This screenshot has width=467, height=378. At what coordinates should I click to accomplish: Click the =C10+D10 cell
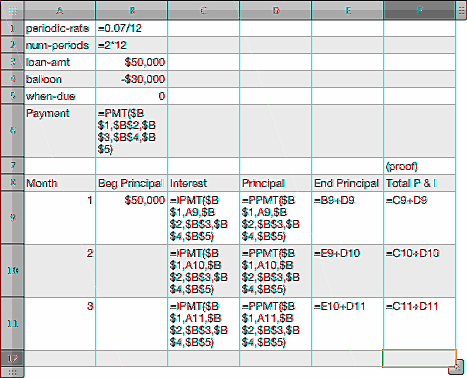tap(420, 271)
